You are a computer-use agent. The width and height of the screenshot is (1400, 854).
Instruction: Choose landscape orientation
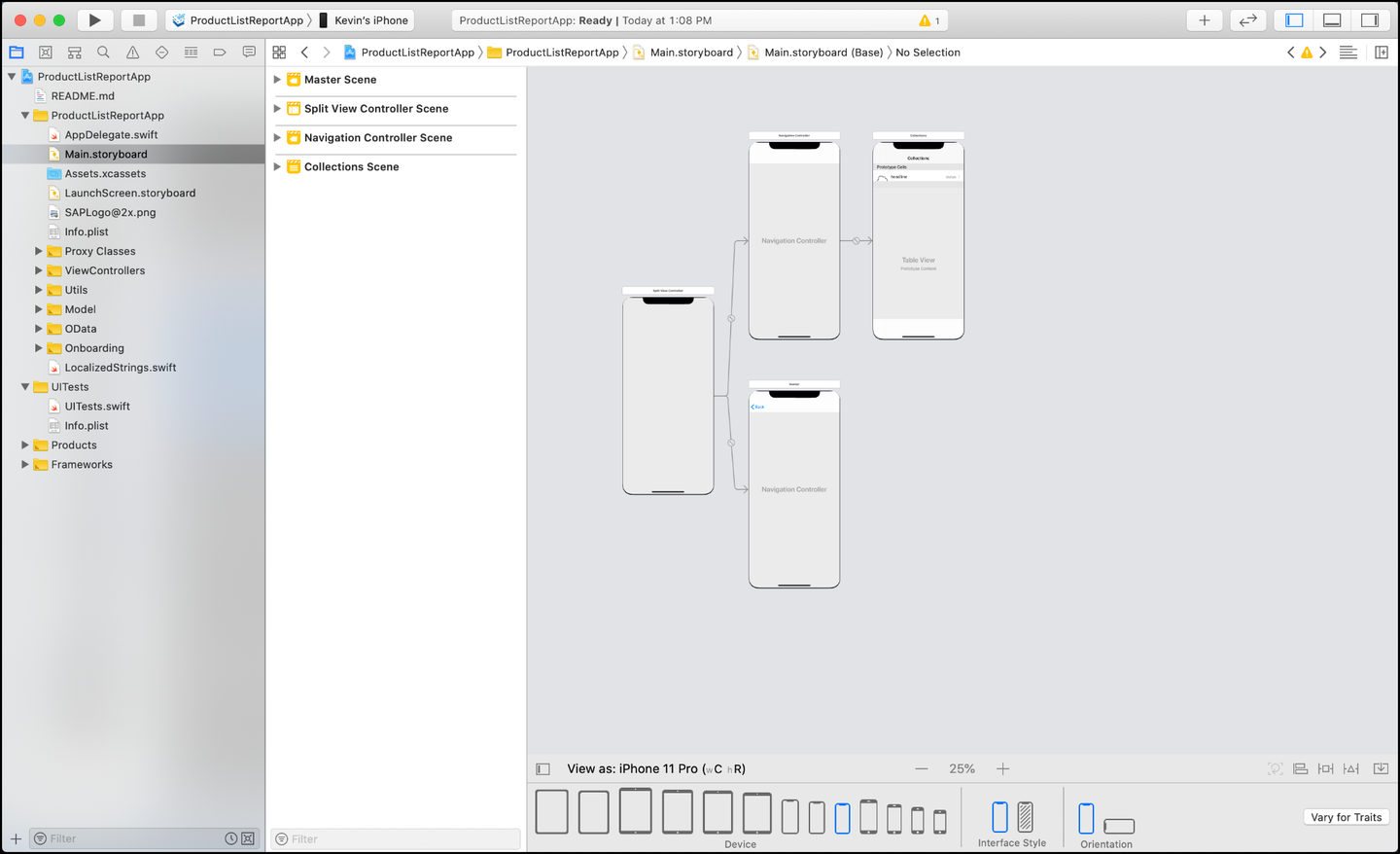(x=1119, y=826)
